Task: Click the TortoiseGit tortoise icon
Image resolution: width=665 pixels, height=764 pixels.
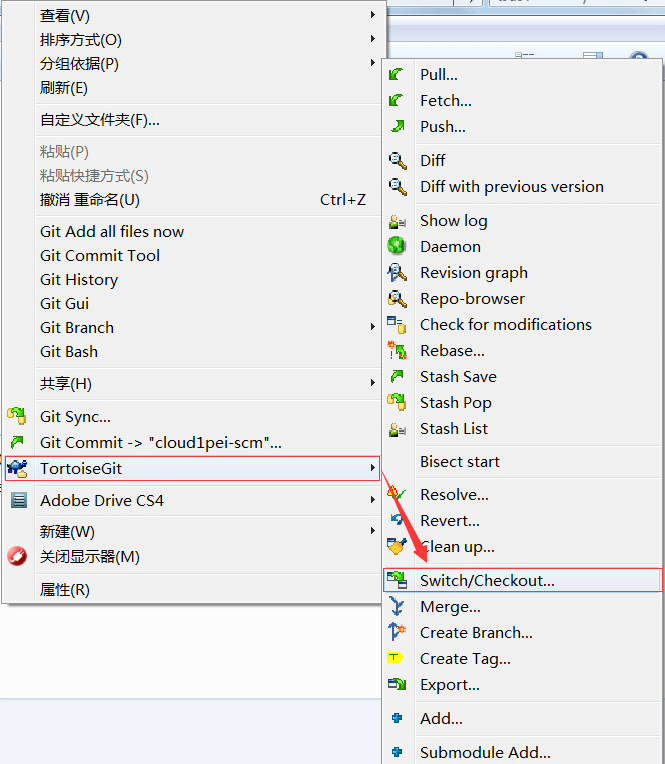Action: click(x=18, y=468)
